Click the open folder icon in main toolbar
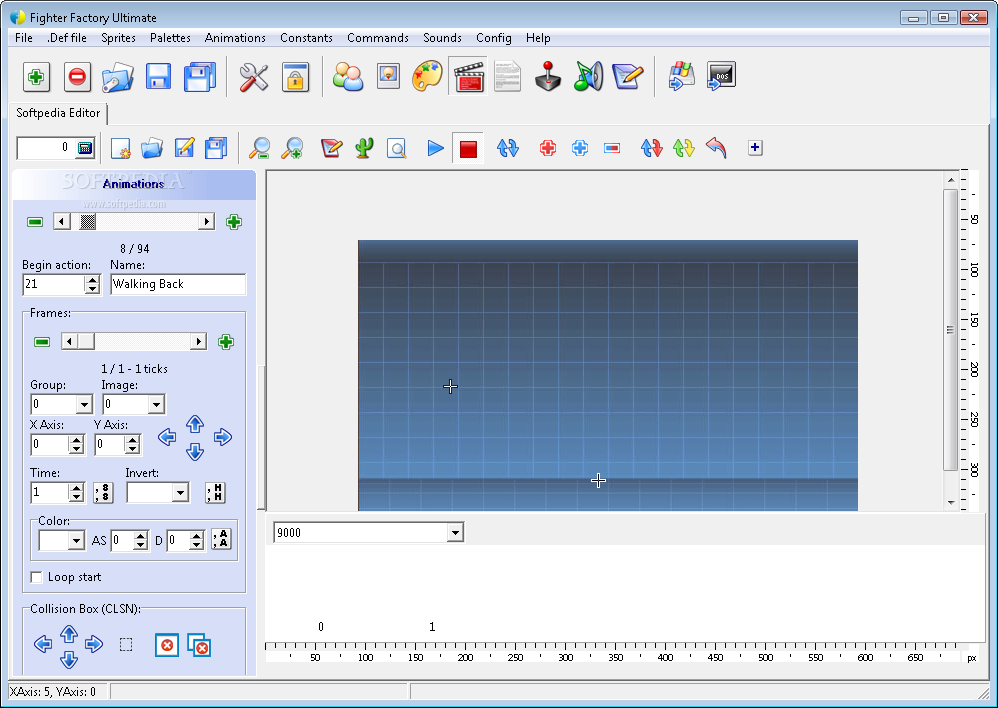The height and width of the screenshot is (708, 998). (x=118, y=77)
